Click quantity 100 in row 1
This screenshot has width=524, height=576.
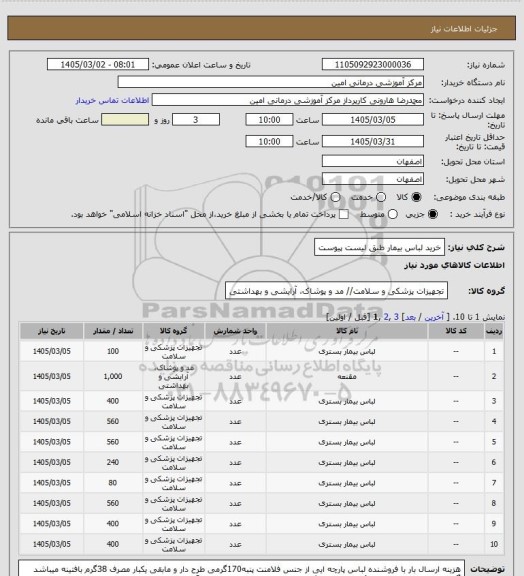113,352
